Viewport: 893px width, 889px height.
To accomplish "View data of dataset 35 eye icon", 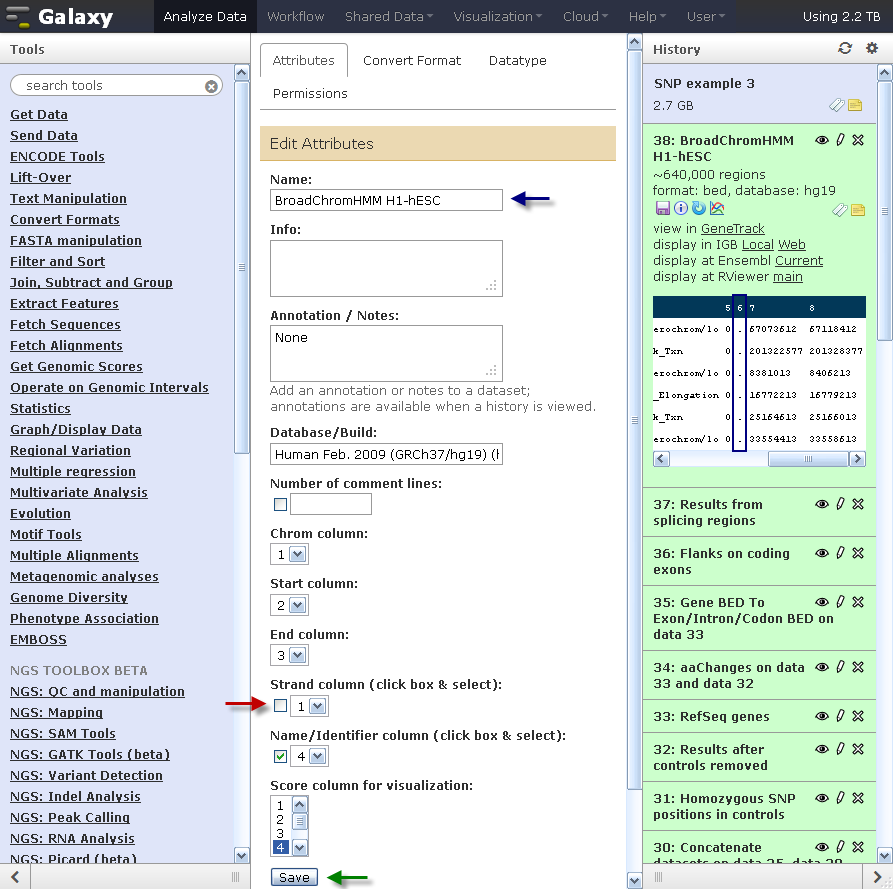I will [x=821, y=601].
